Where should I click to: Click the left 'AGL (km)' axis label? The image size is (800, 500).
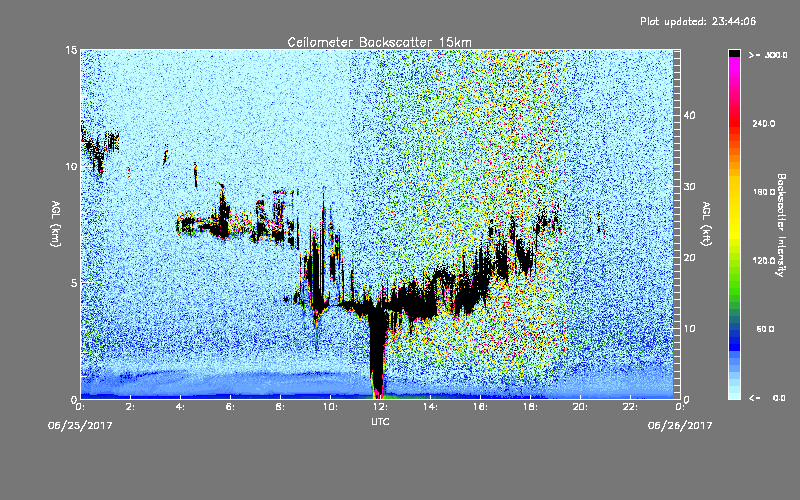[x=56, y=223]
